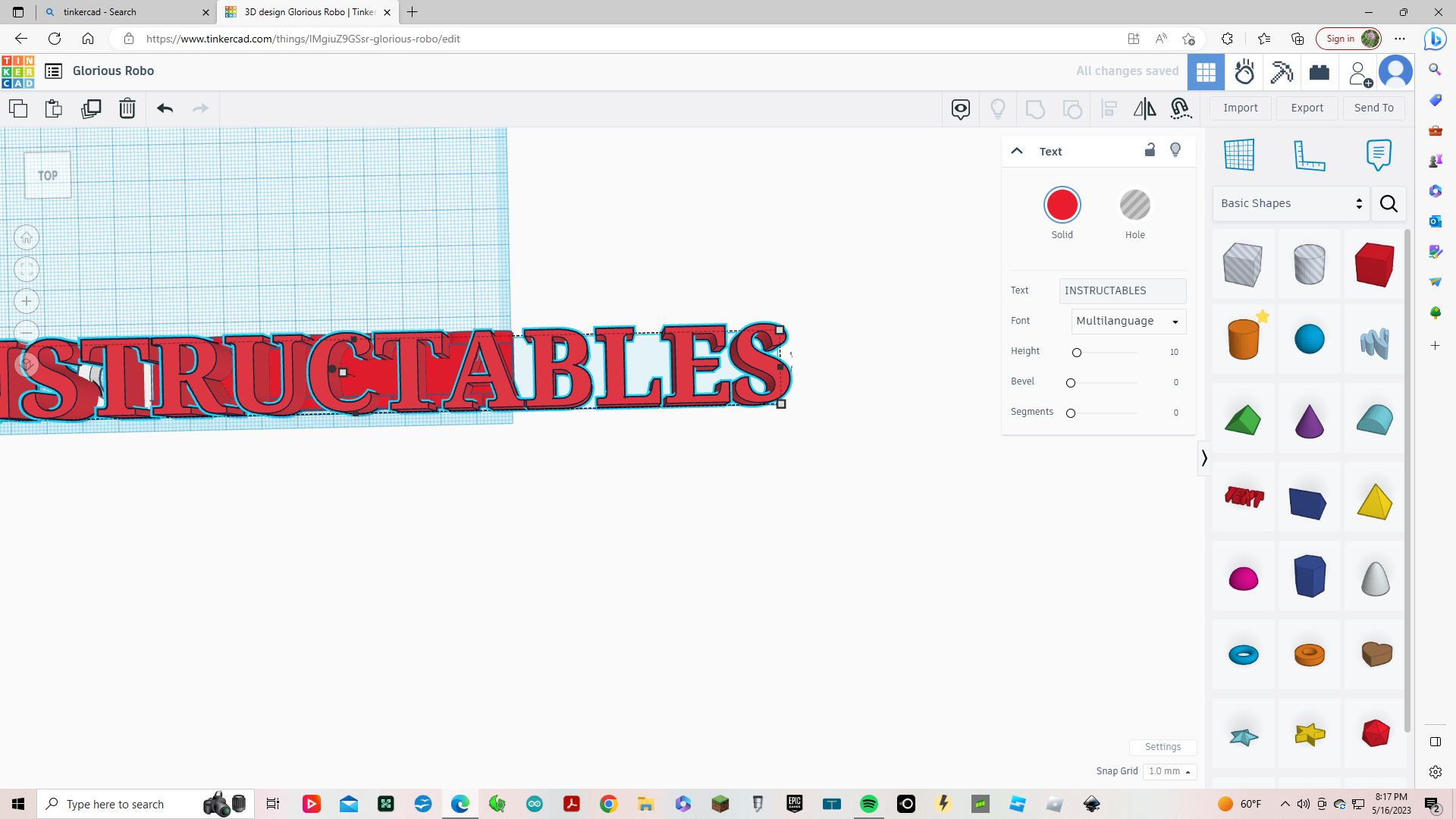Select the Mirror tool

point(1145,108)
